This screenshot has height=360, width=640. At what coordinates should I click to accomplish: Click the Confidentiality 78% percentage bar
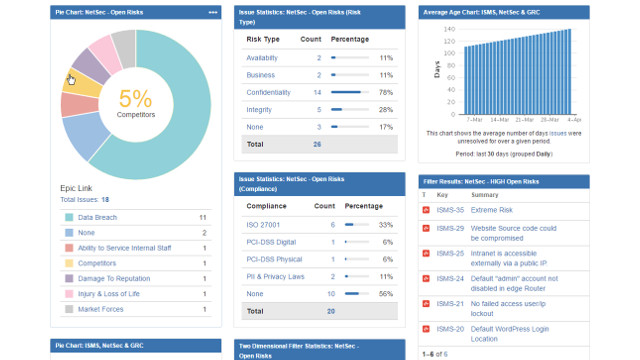point(350,92)
